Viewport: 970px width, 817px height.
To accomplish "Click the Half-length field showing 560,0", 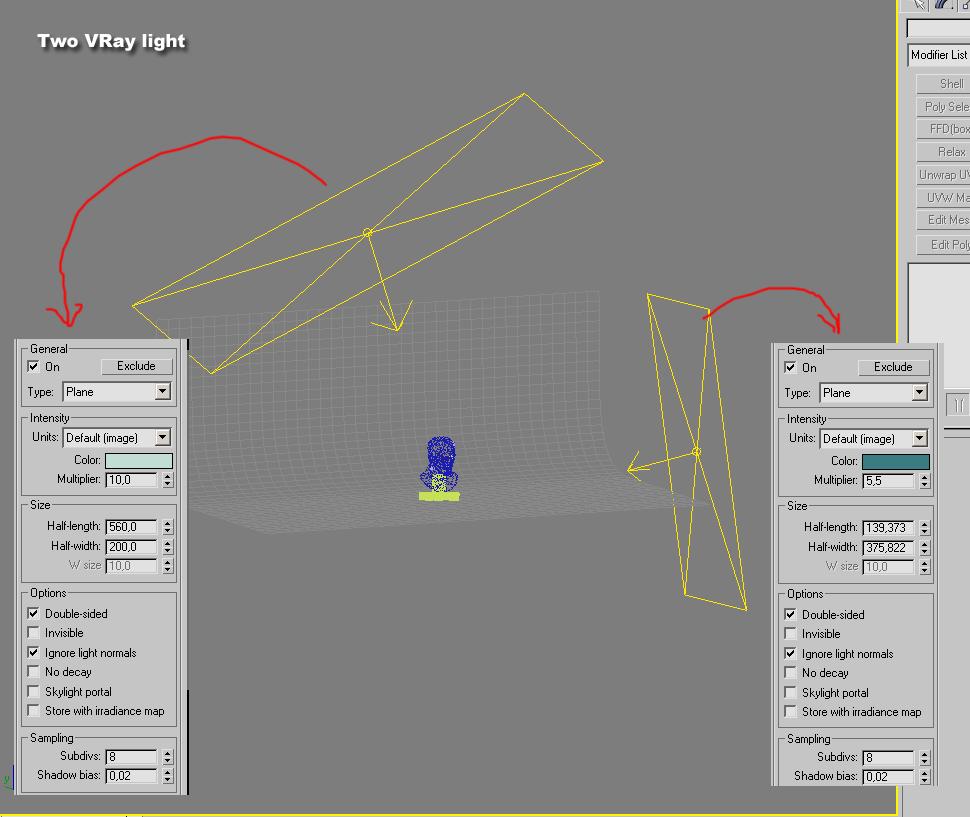I will [x=132, y=527].
